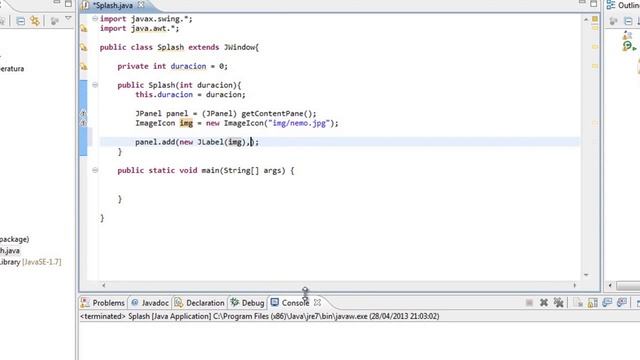Click the Terminate button in Console toolbar
This screenshot has width=640, height=360.
point(529,302)
